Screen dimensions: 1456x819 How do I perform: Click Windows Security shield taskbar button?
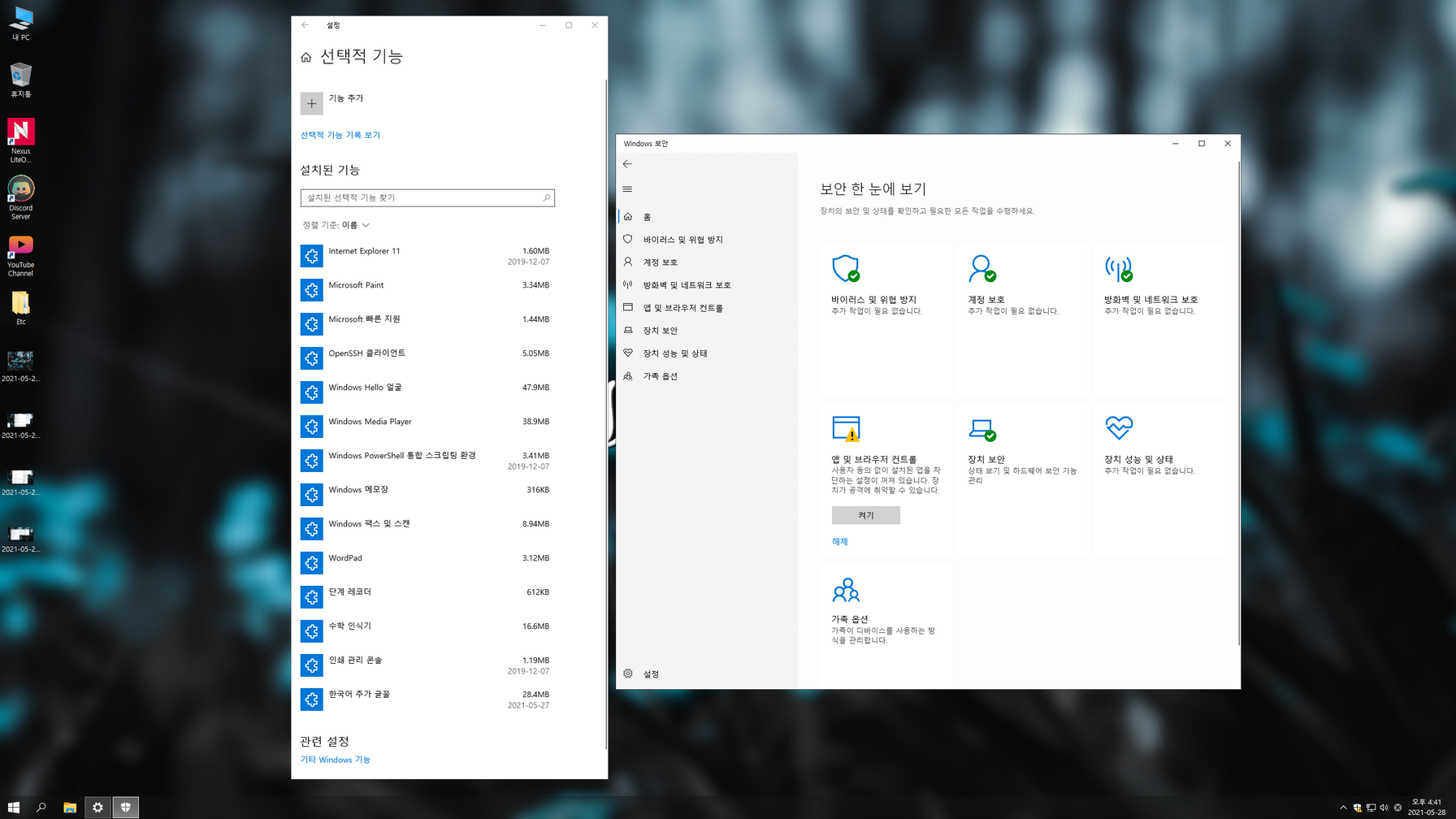coord(125,807)
